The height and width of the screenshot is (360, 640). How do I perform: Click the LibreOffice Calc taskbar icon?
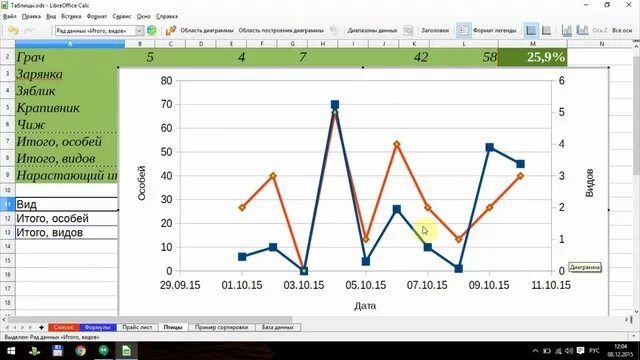point(127,351)
